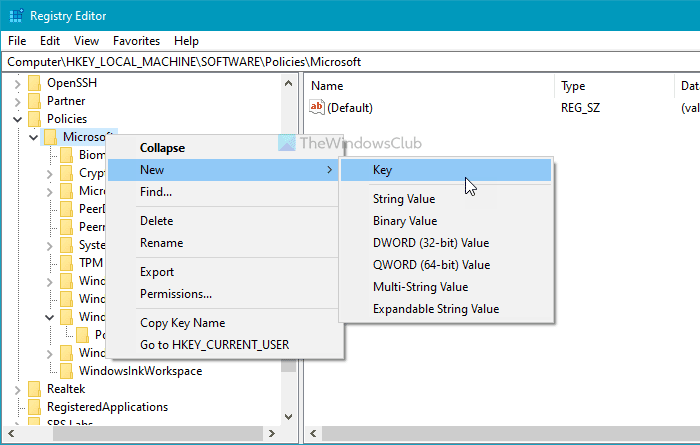Select the OpenSSH tree label

72,83
